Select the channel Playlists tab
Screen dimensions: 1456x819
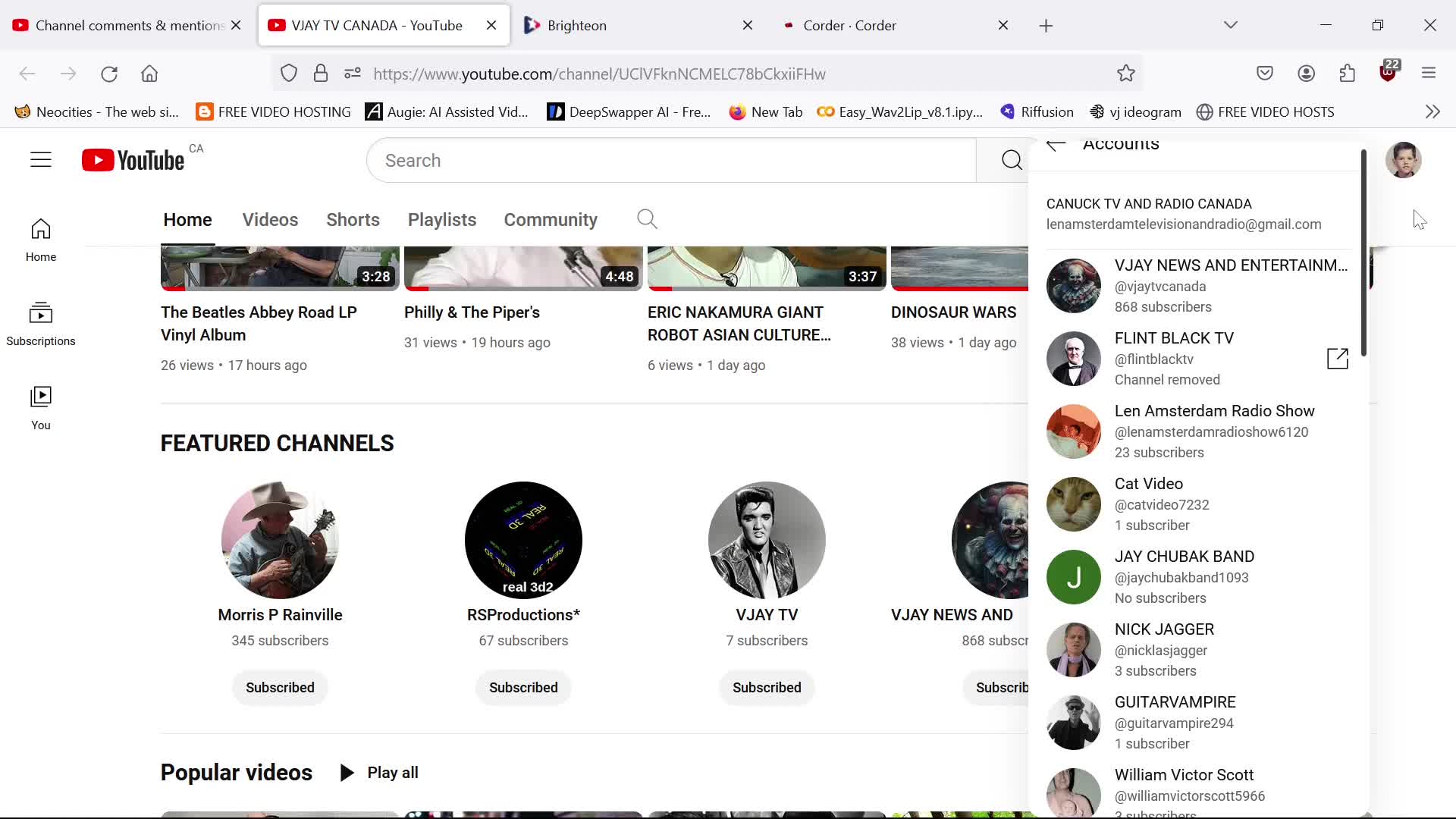coord(442,220)
